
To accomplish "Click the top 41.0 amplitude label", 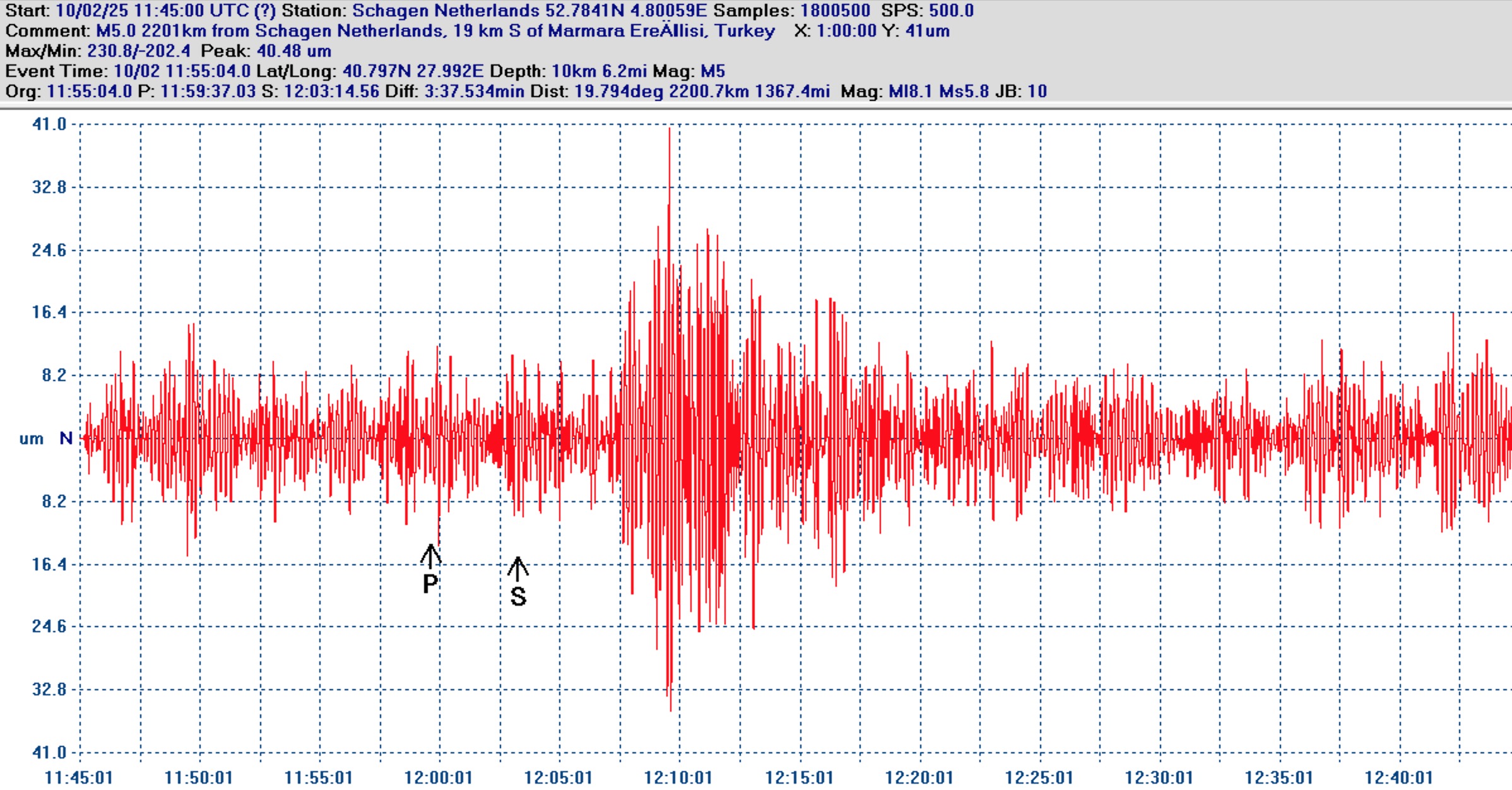I will [x=49, y=124].
